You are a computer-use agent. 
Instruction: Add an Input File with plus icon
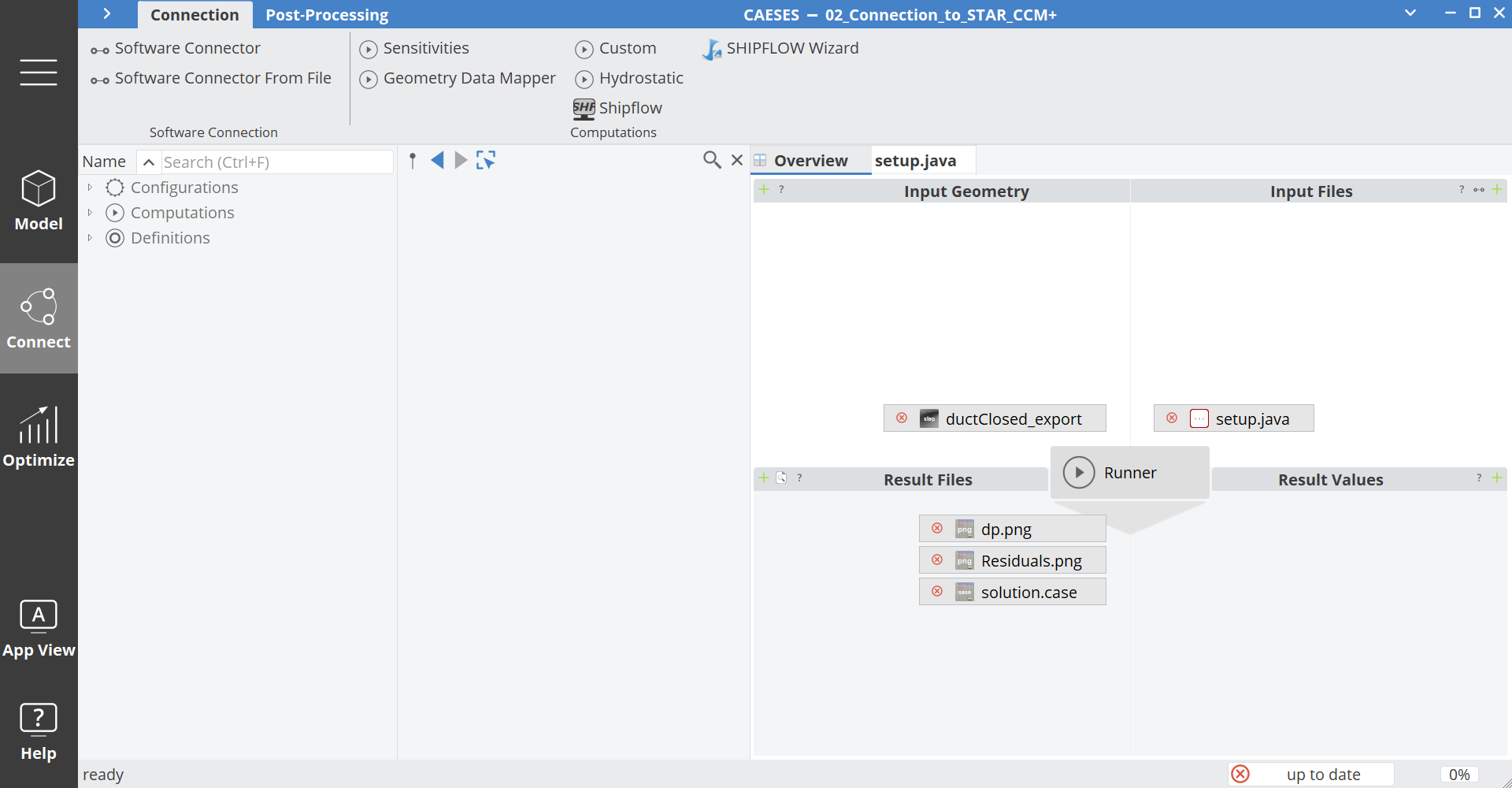[1497, 189]
